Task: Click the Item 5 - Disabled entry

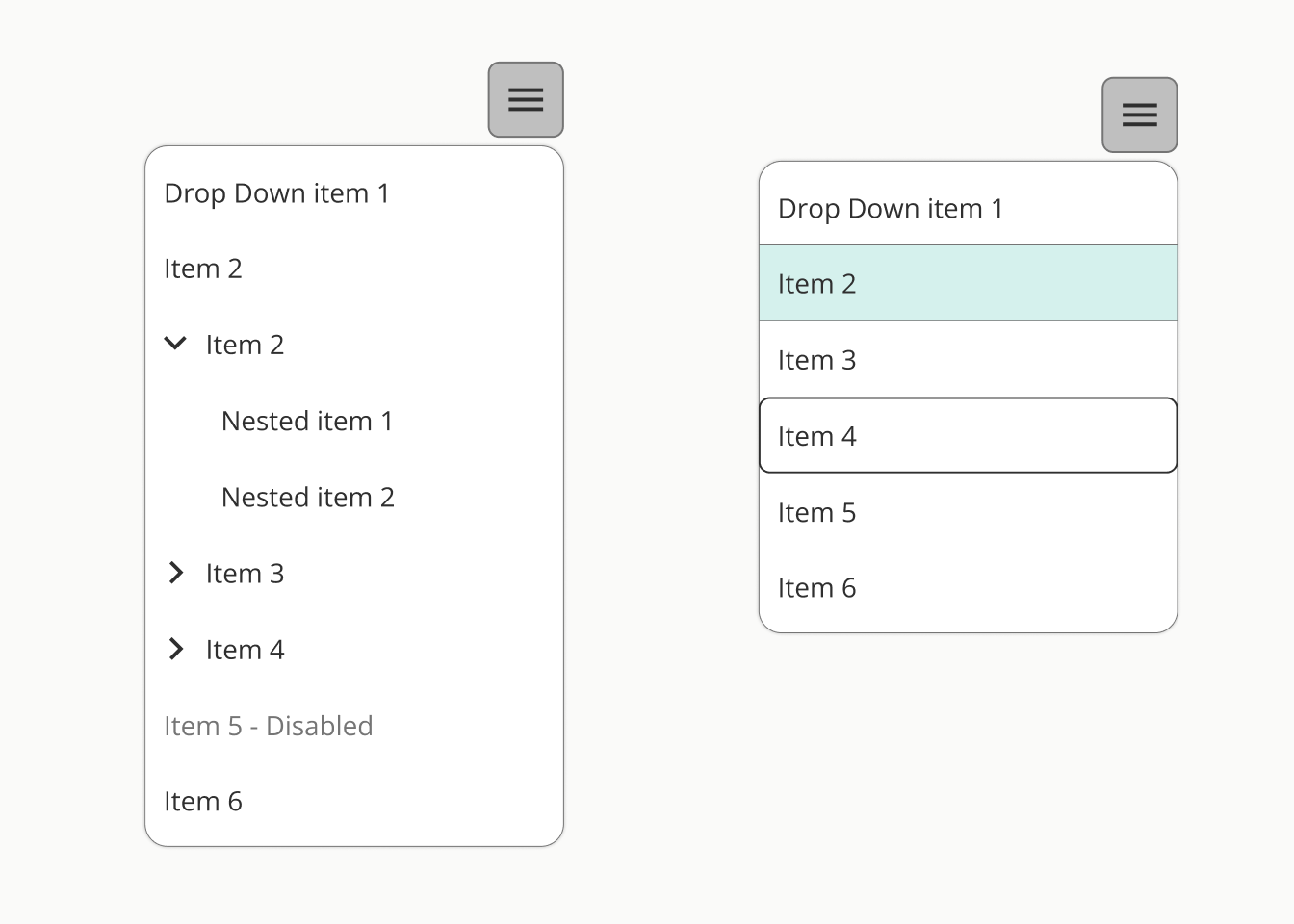Action: (268, 726)
